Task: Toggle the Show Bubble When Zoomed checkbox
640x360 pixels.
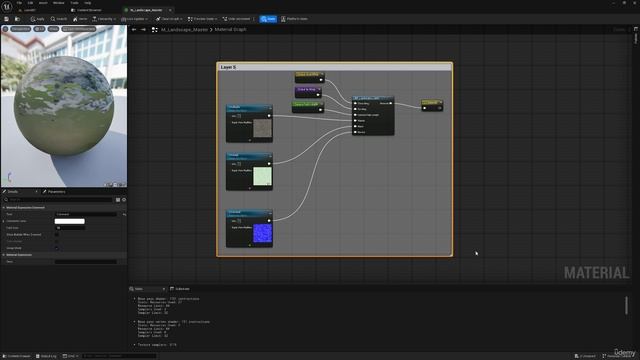Action: pos(57,235)
